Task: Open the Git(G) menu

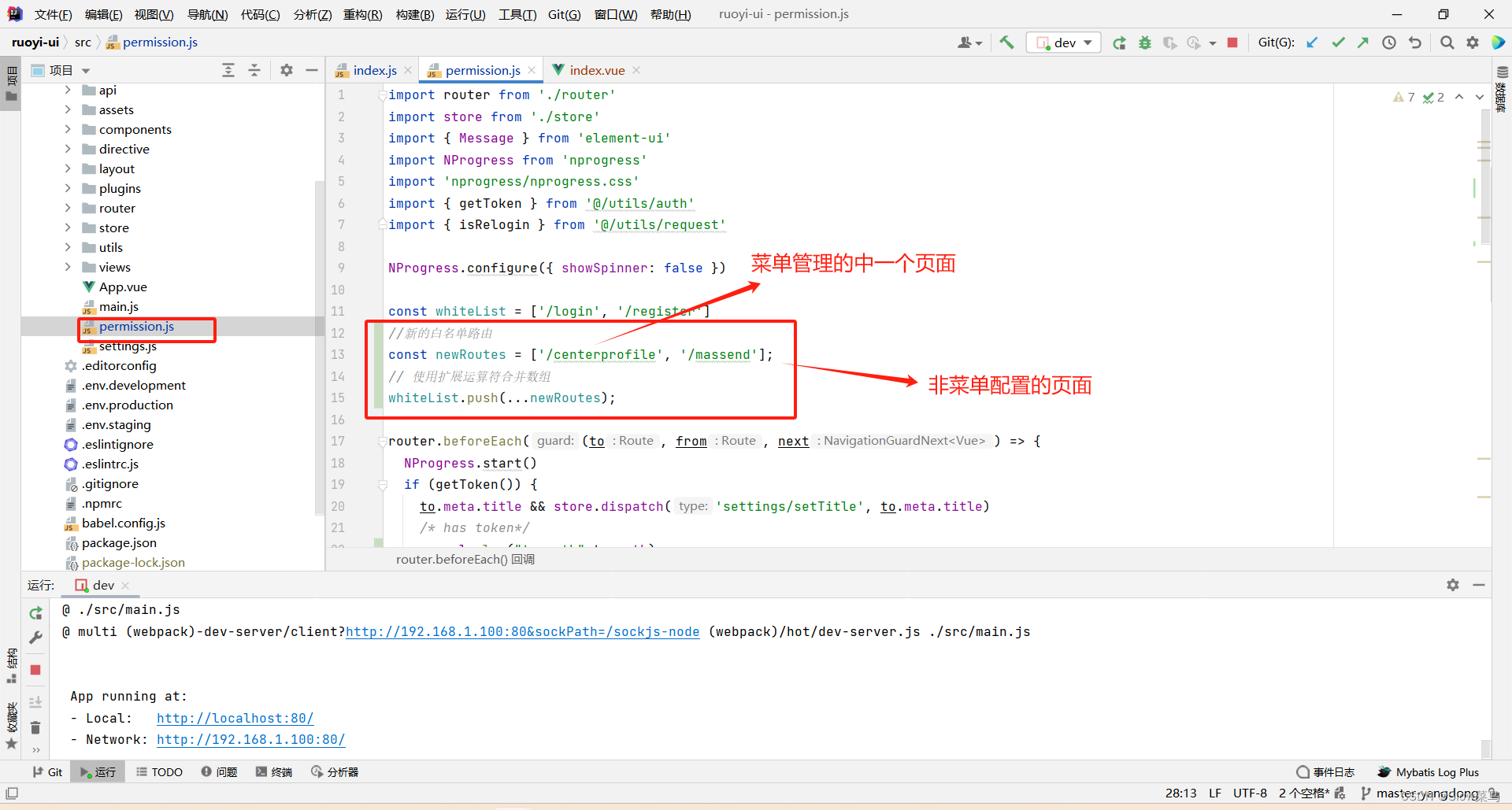Action: click(x=565, y=14)
